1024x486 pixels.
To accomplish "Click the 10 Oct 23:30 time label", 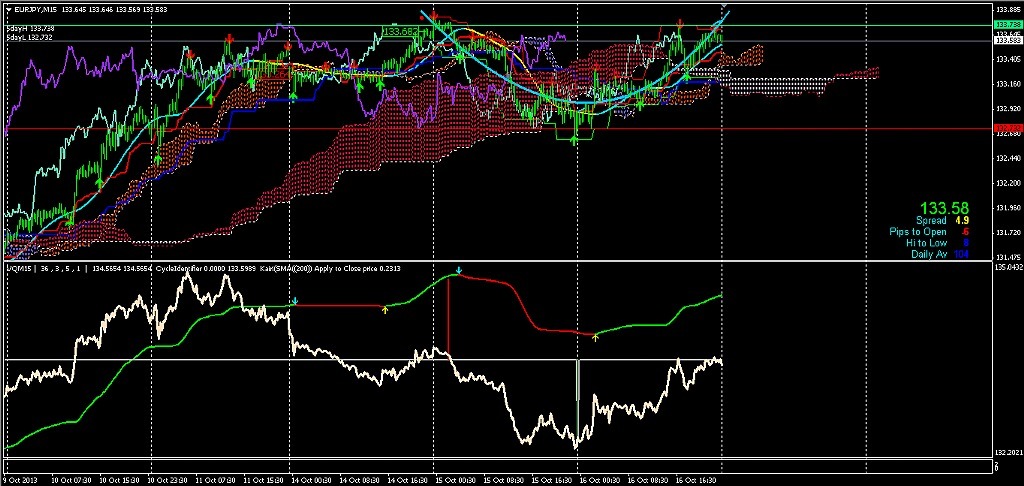I will 165,480.
